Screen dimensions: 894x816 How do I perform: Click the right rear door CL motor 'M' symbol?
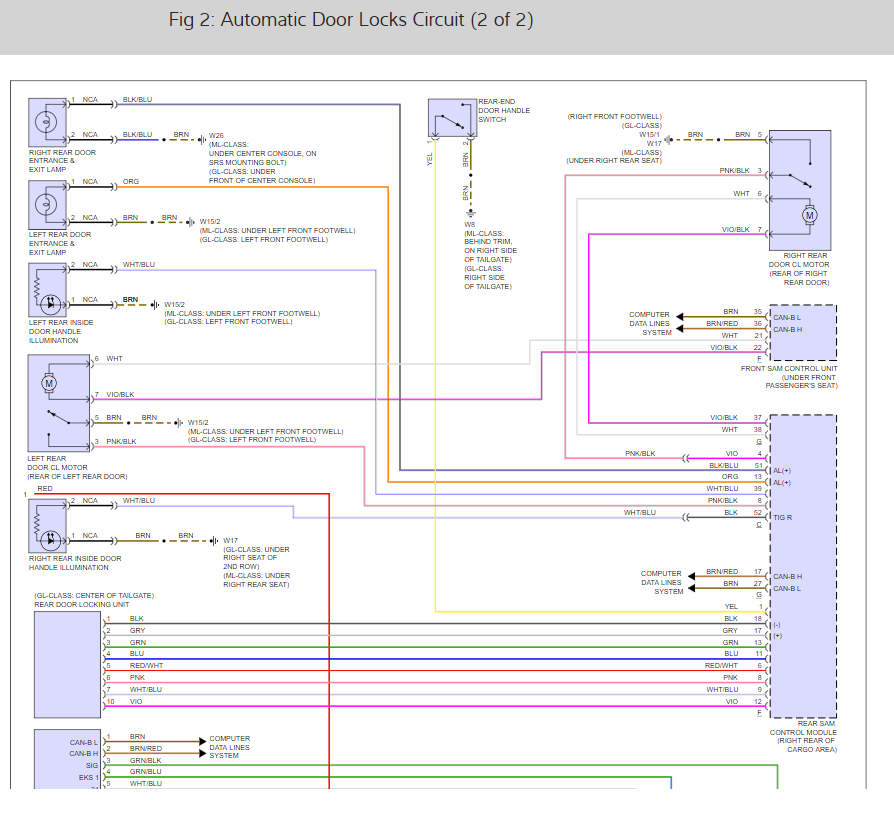pos(810,215)
